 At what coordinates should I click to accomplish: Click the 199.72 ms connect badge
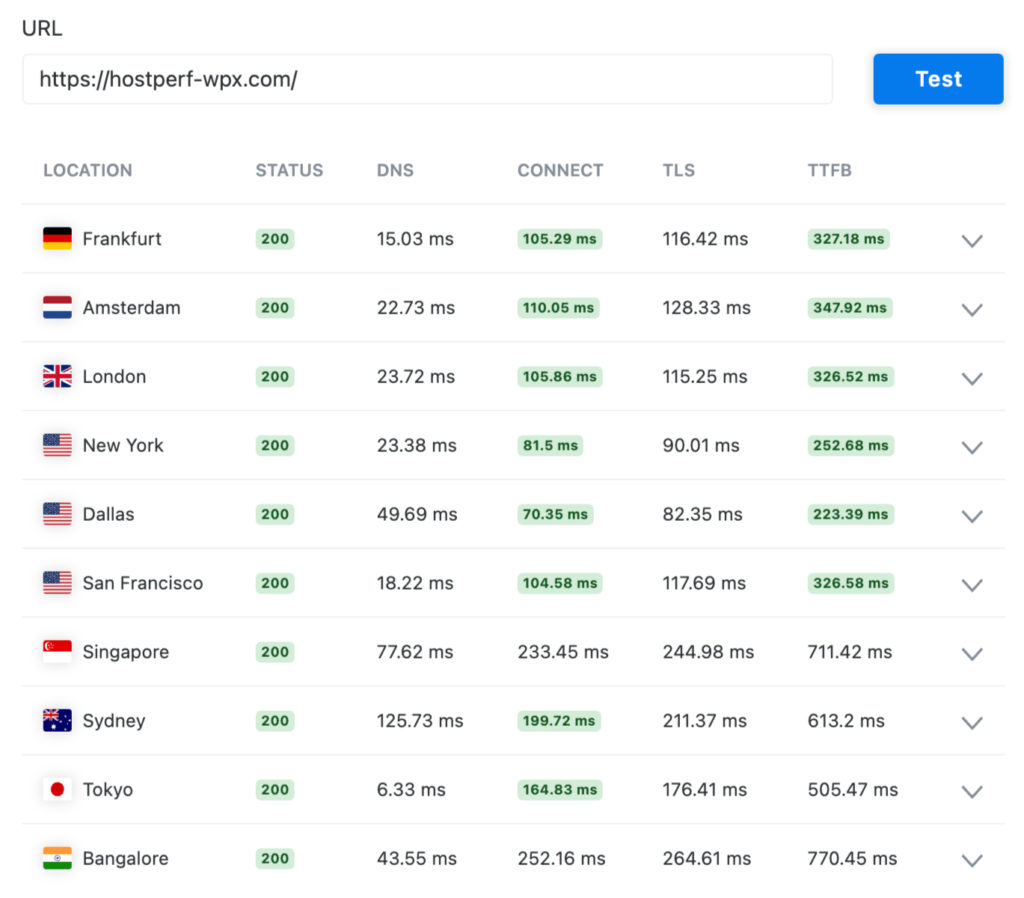559,721
